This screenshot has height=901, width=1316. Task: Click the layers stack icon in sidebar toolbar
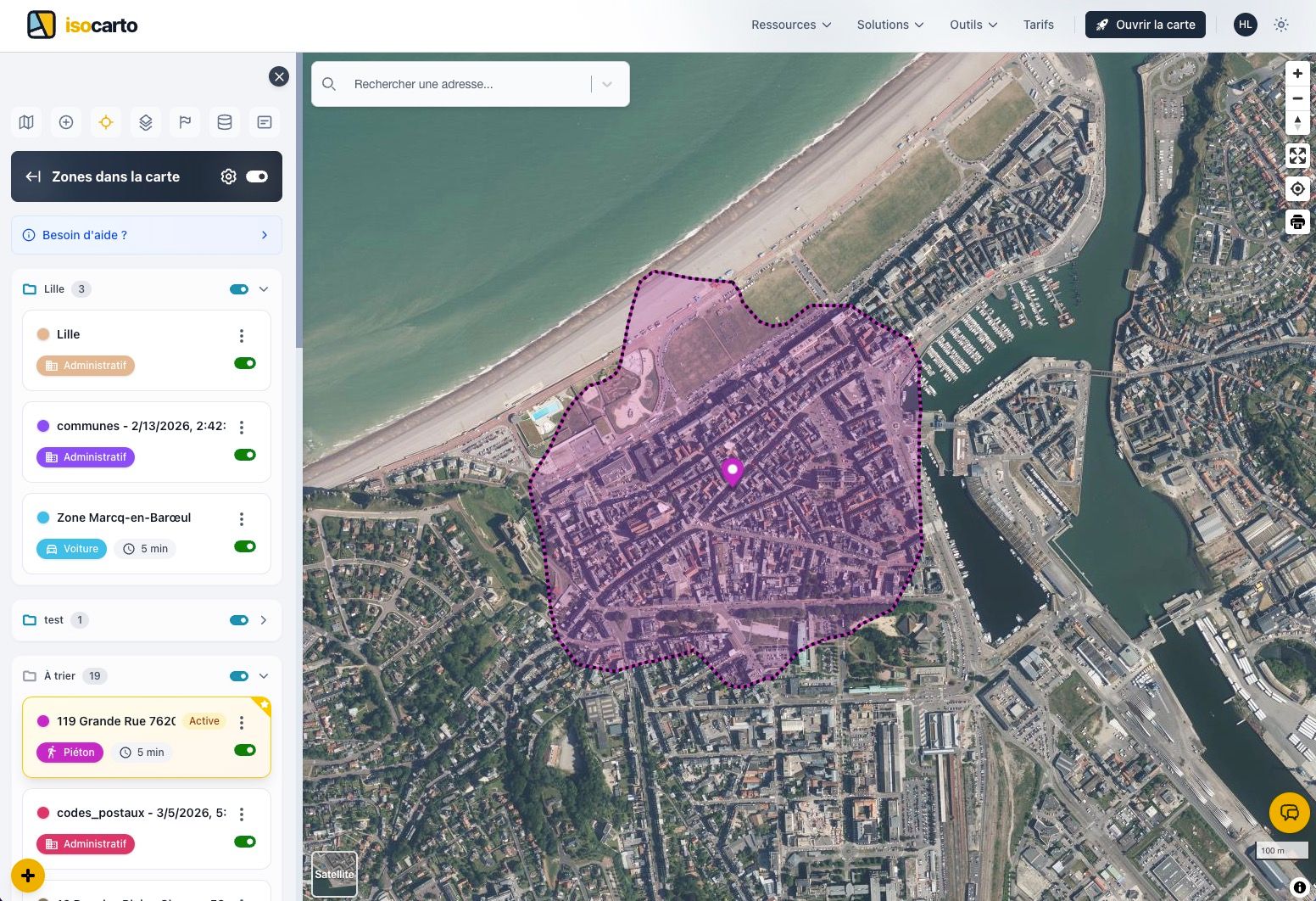coord(146,122)
